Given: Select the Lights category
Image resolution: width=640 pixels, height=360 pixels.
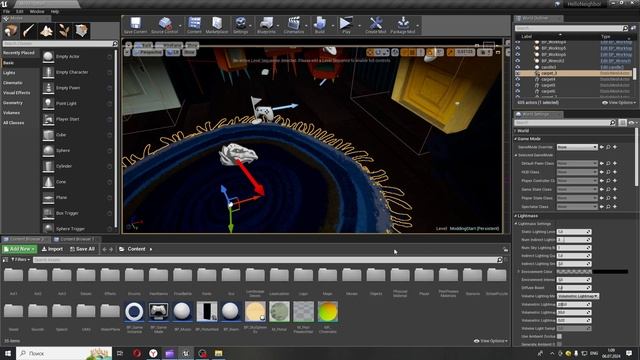Looking at the screenshot, I should tap(9, 73).
